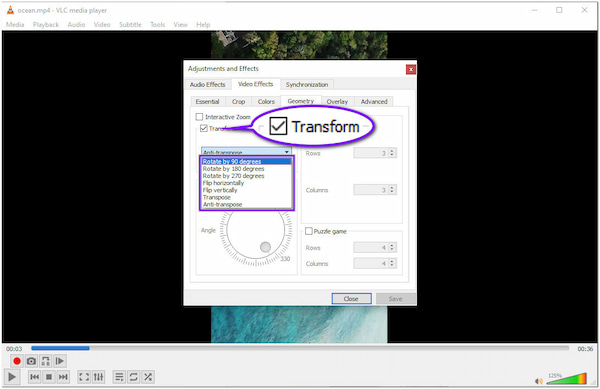
Task: Start playback with the Play button
Action: pyautogui.click(x=11, y=377)
